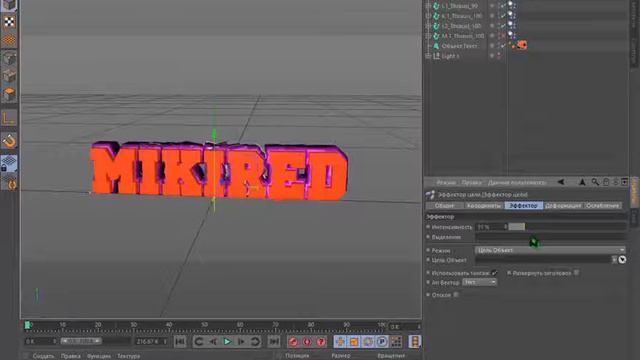Open the third menu in attributes panel
The image size is (640, 360).
pyautogui.click(x=517, y=182)
